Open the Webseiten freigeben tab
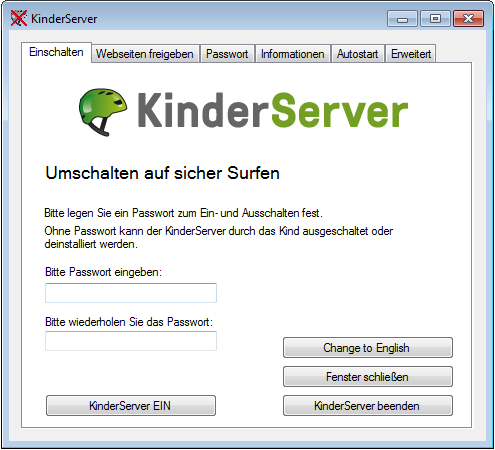This screenshot has height=450, width=495. point(145,54)
